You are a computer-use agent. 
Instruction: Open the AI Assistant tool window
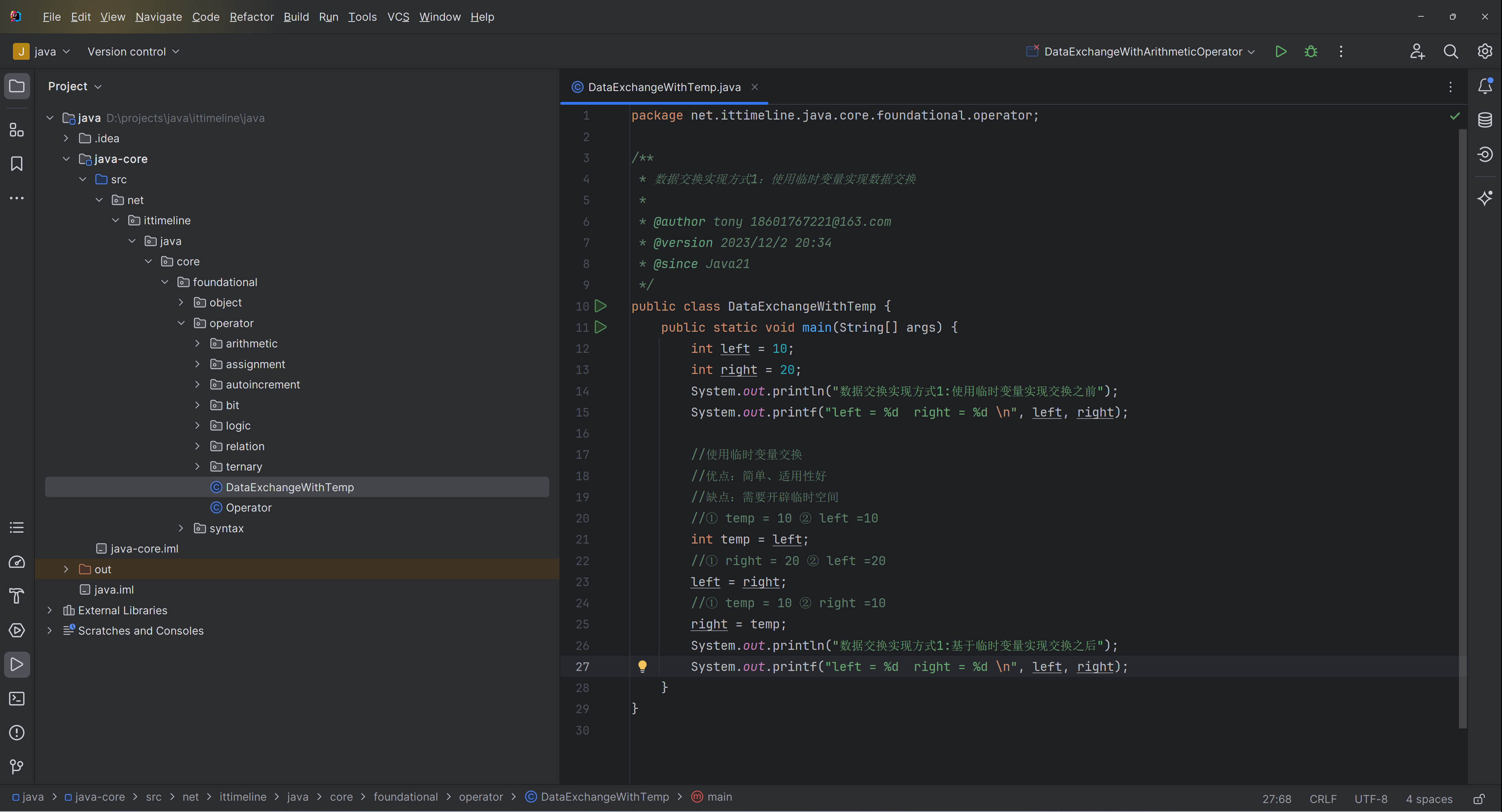coord(1485,198)
